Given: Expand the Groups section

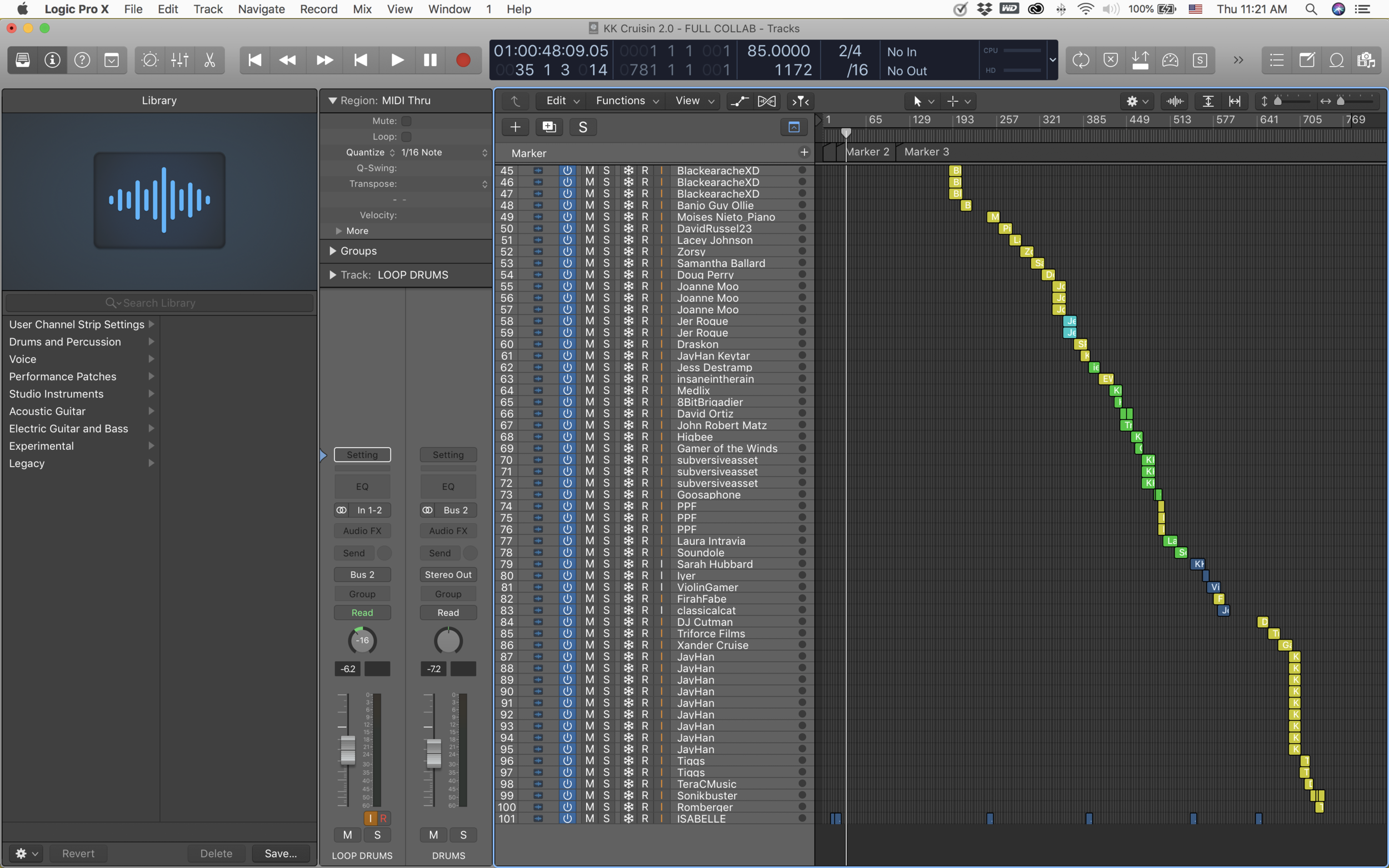Looking at the screenshot, I should [x=333, y=251].
